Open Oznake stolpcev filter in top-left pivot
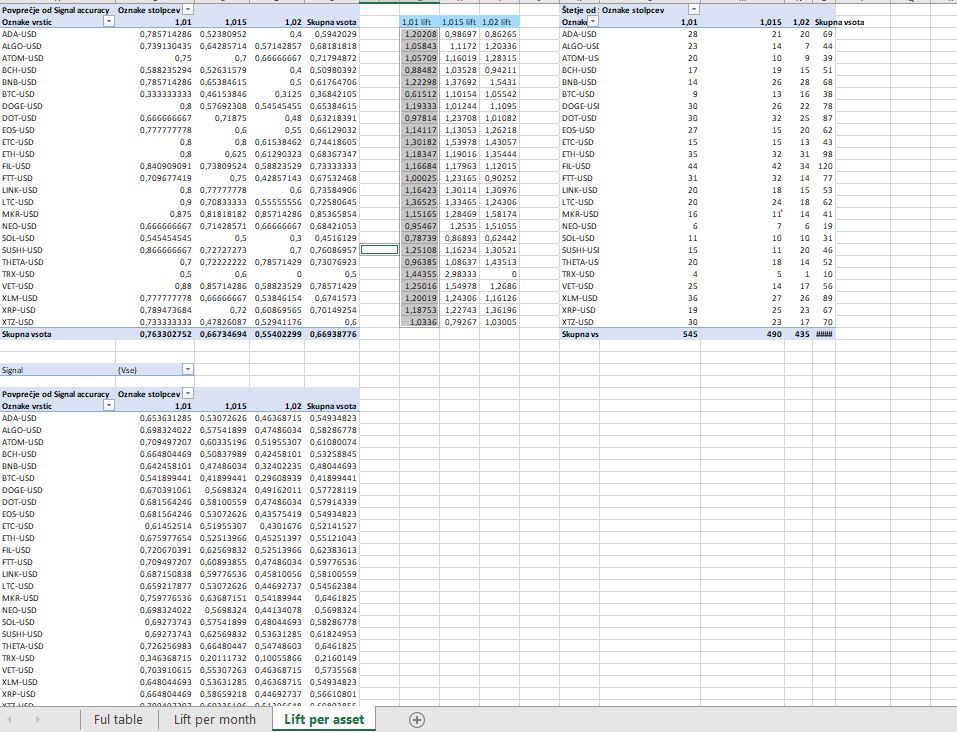This screenshot has width=957, height=732. [x=190, y=9]
